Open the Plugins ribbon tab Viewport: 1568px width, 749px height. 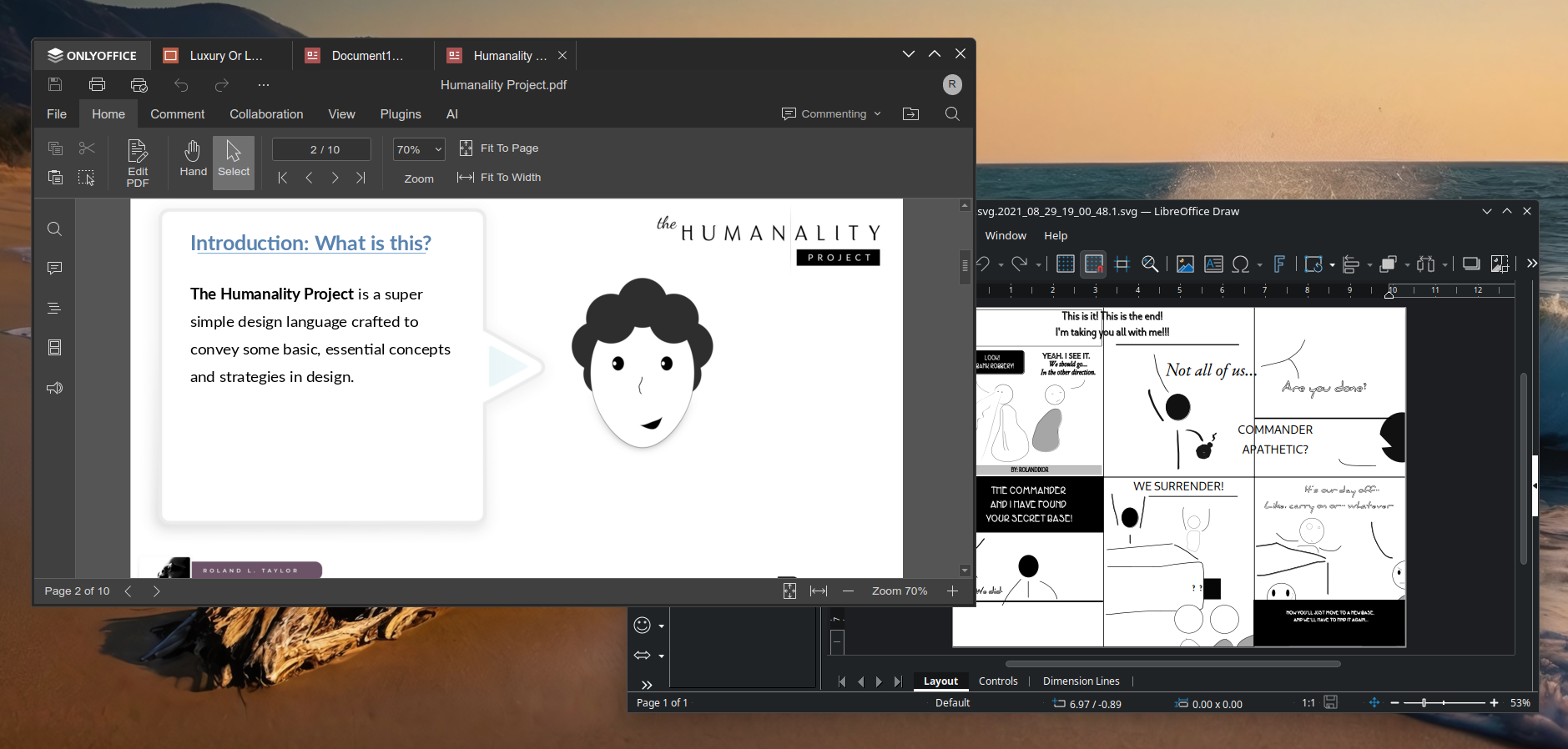[x=401, y=114]
